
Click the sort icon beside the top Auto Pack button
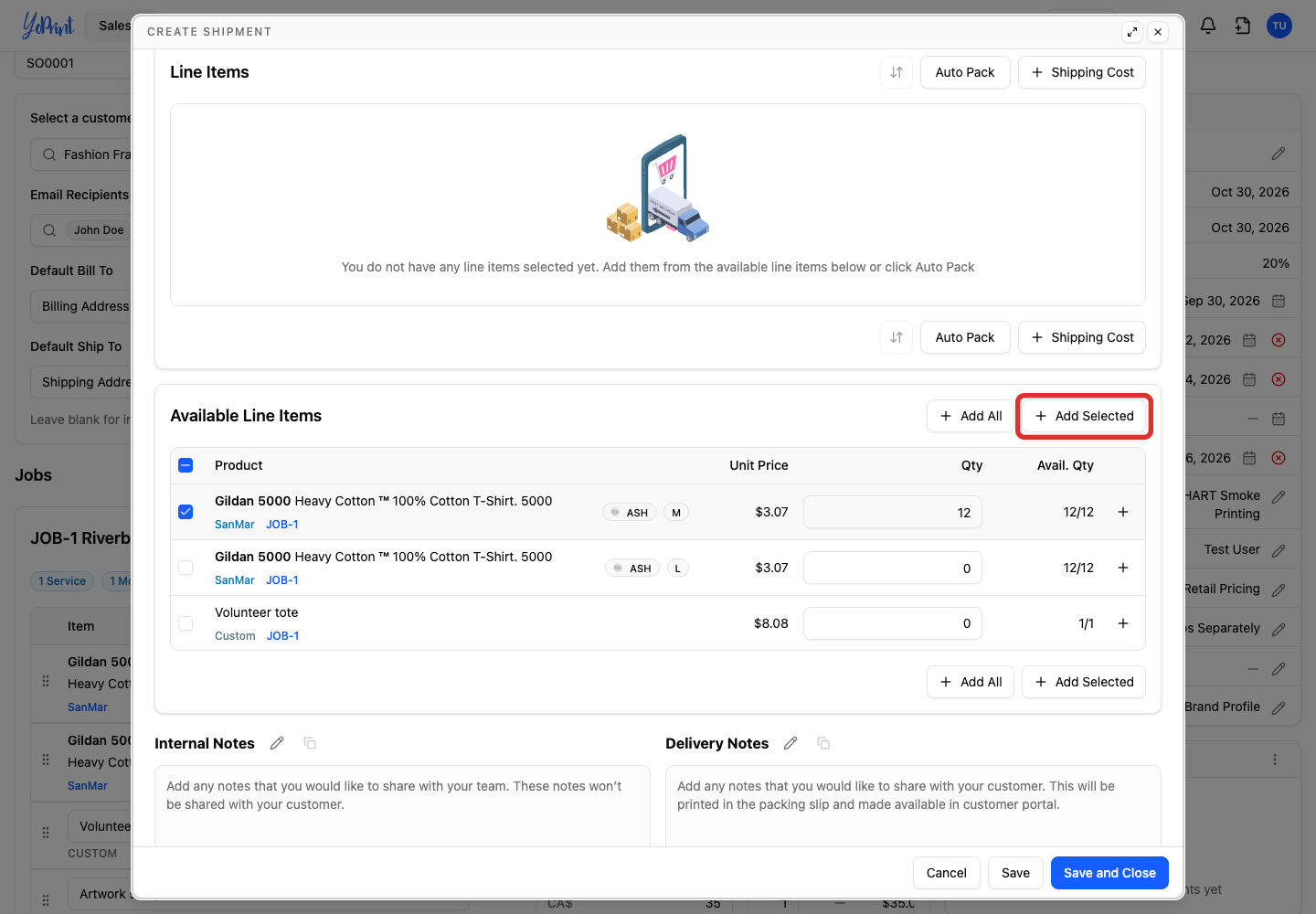[897, 72]
